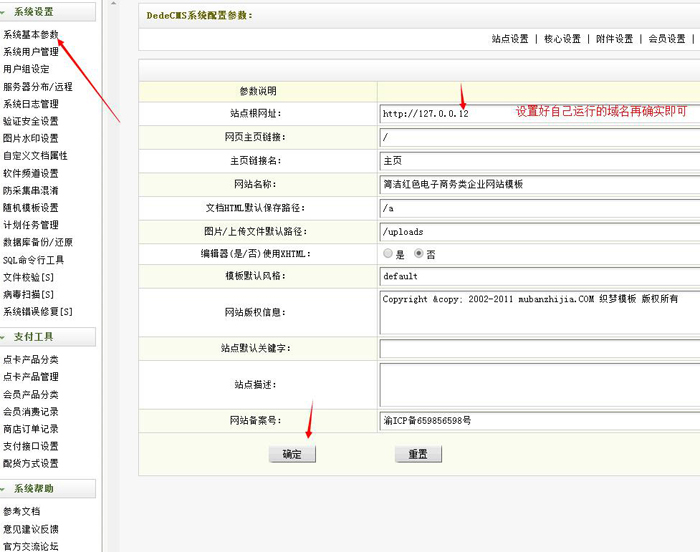Switch to the 核心设置 tab
Screen dimensions: 700x552
562,39
